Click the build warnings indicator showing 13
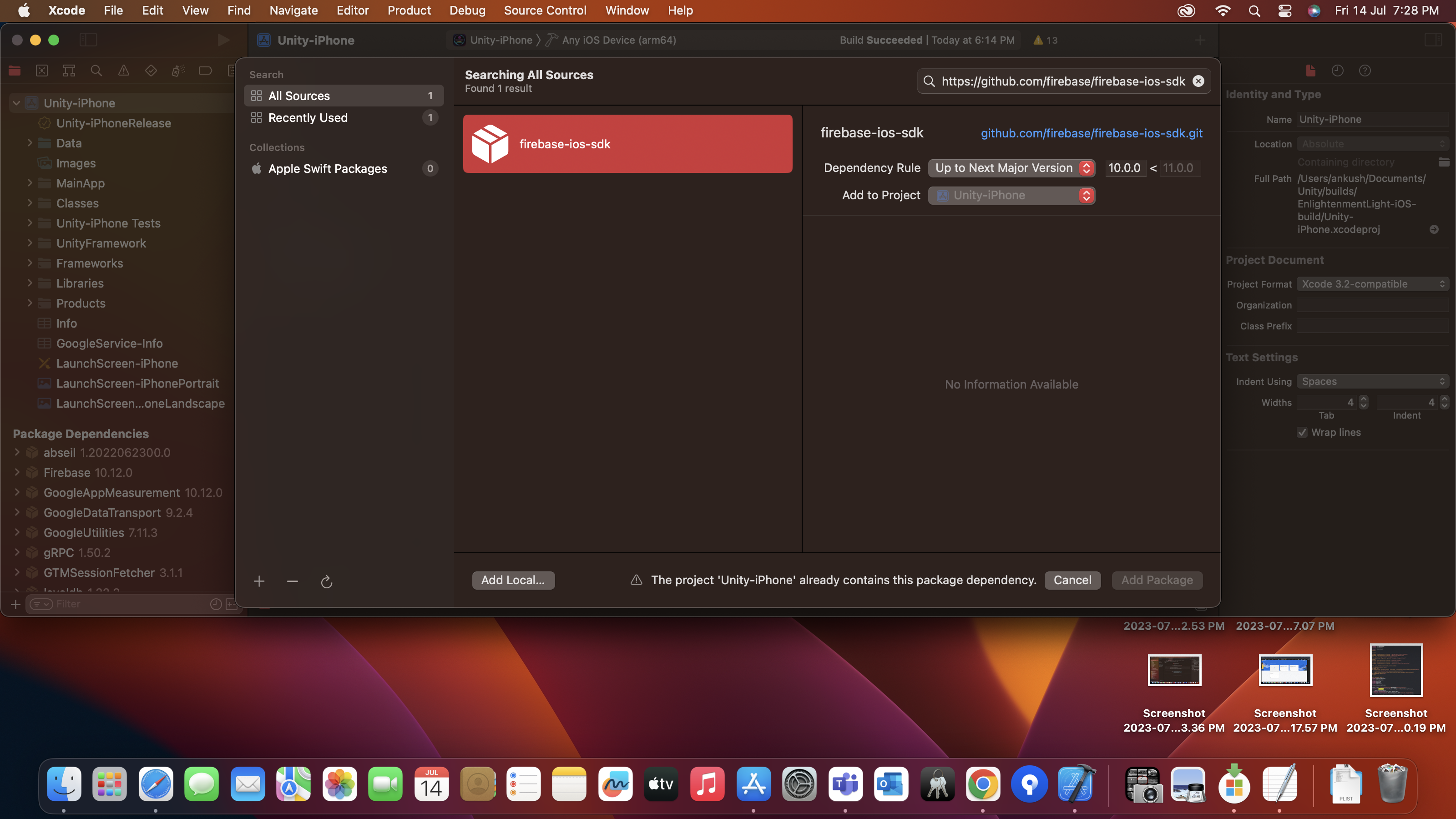Screen dimensions: 1456x819 point(1045,40)
